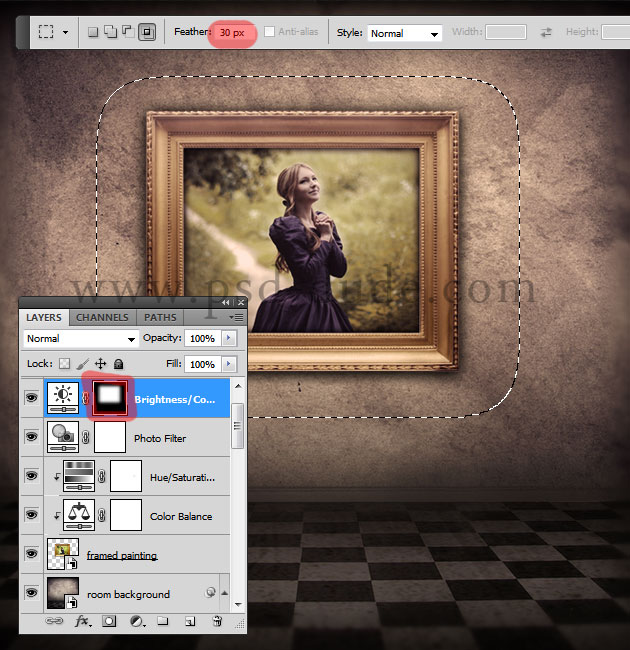This screenshot has width=630, height=650.
Task: Hide the Color Balance layer
Action: pyautogui.click(x=31, y=515)
